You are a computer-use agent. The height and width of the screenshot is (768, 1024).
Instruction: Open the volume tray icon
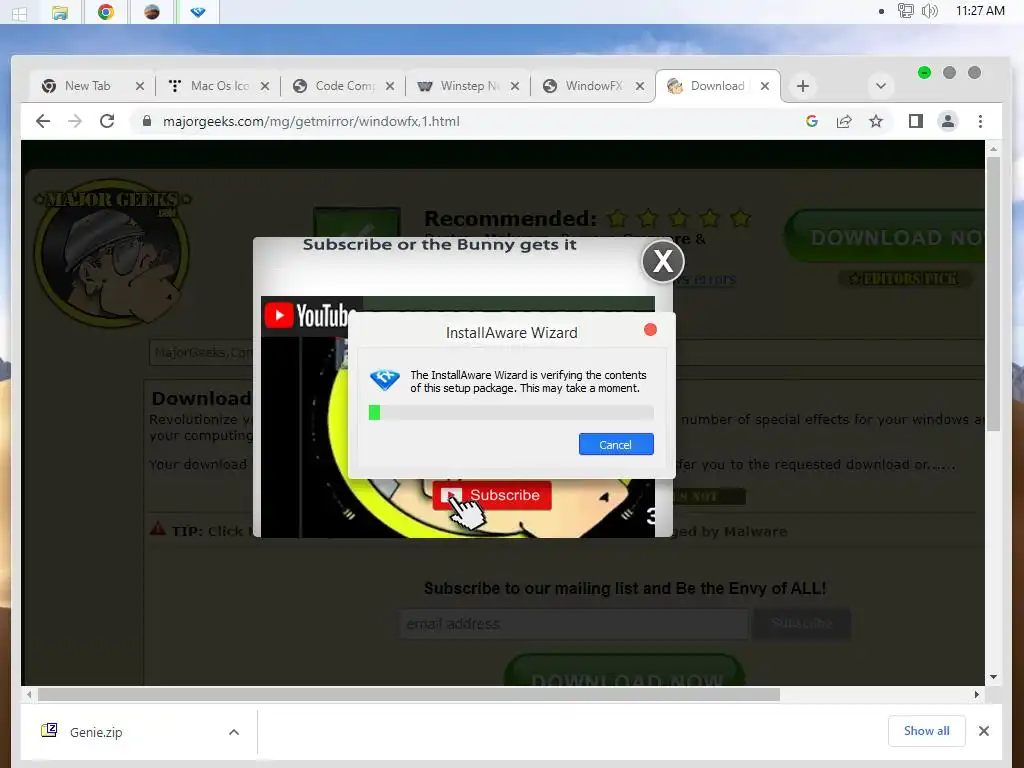click(x=930, y=11)
